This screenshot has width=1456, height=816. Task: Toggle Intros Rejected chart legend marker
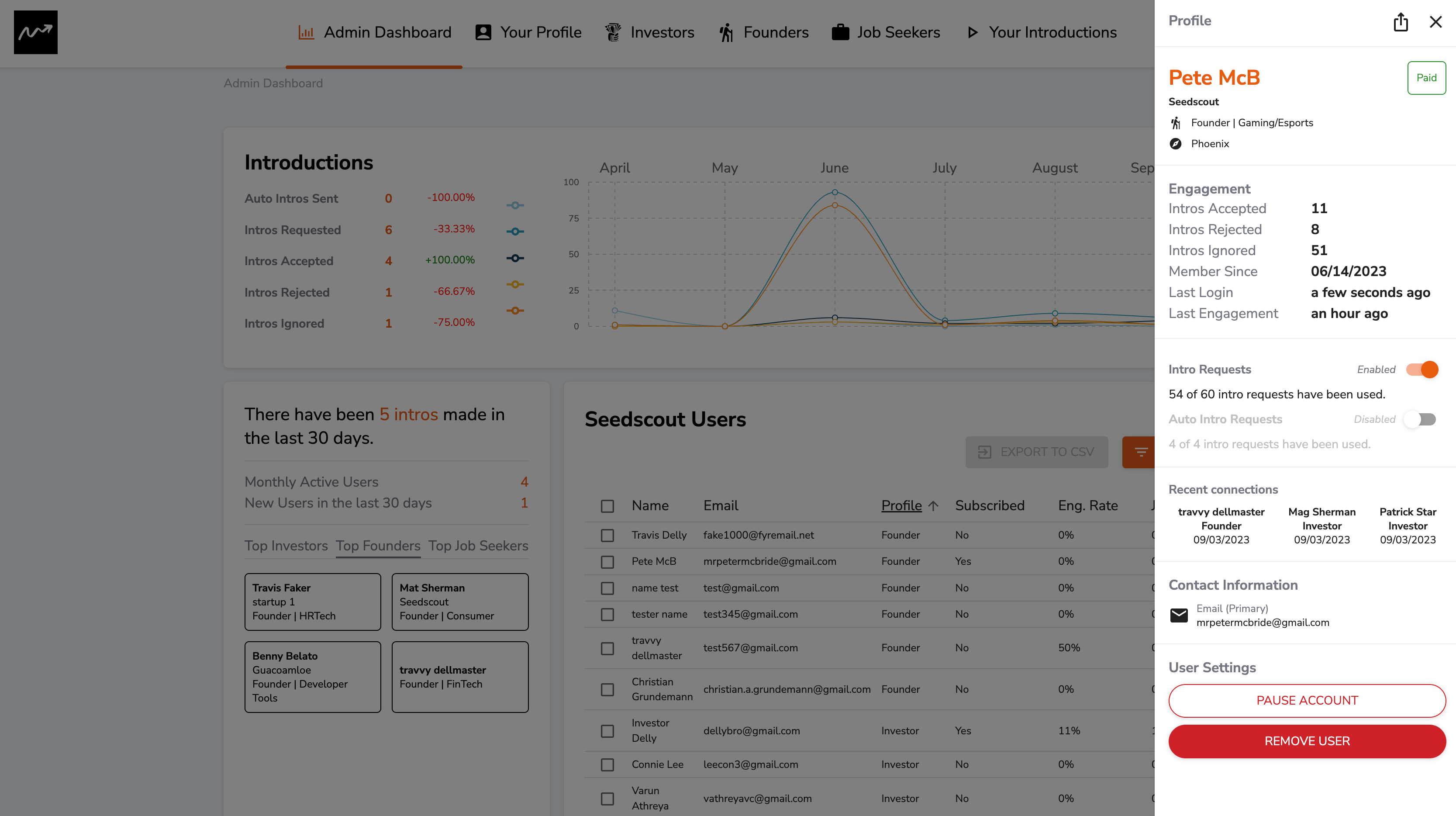[x=515, y=284]
